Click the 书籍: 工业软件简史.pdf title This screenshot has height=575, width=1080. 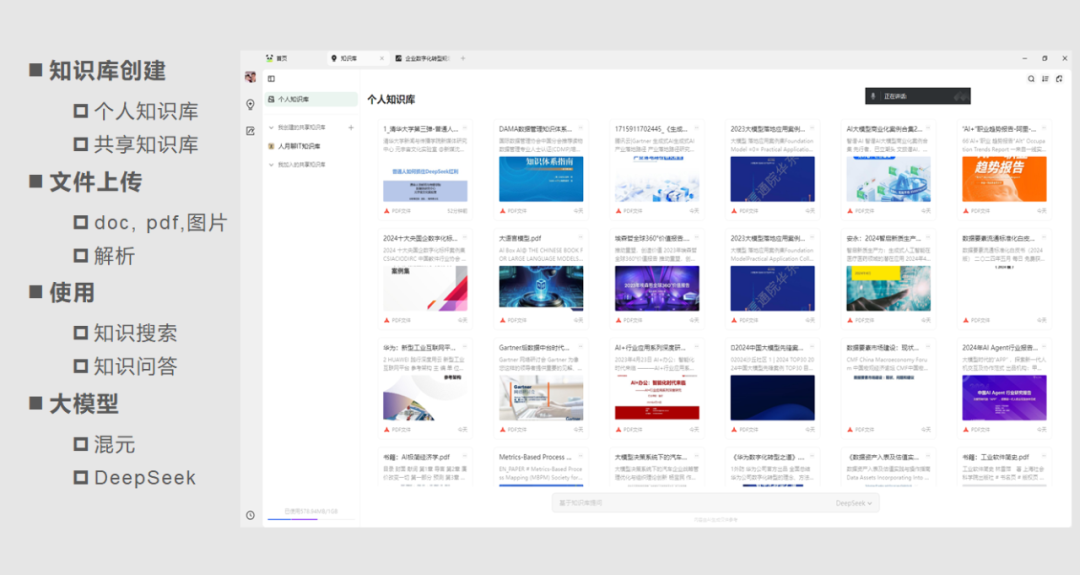point(995,457)
